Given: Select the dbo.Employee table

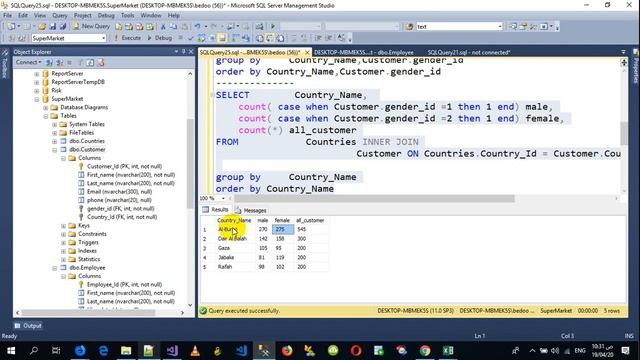Looking at the screenshot, I should click(x=87, y=268).
